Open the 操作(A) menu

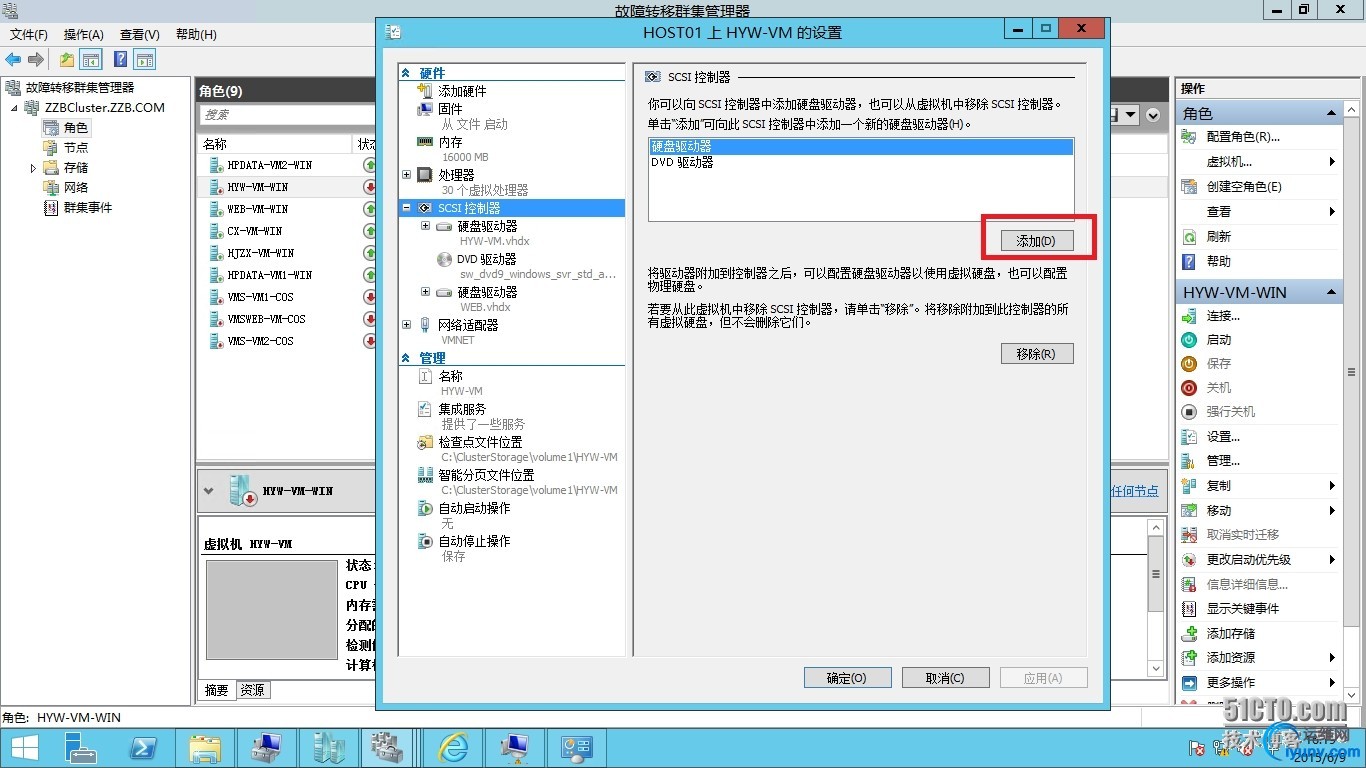[84, 34]
